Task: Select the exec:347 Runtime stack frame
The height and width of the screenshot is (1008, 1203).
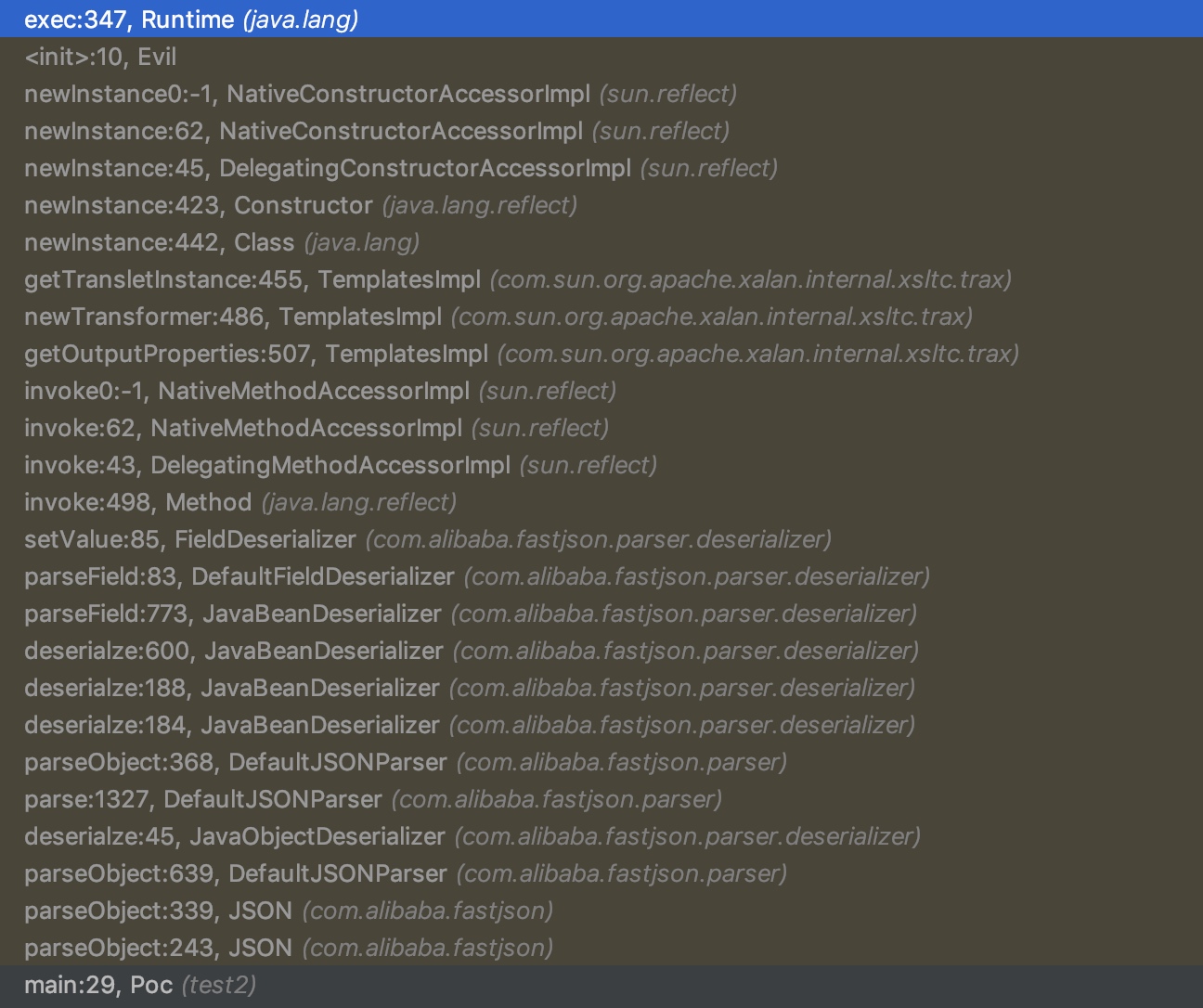Action: tap(601, 19)
